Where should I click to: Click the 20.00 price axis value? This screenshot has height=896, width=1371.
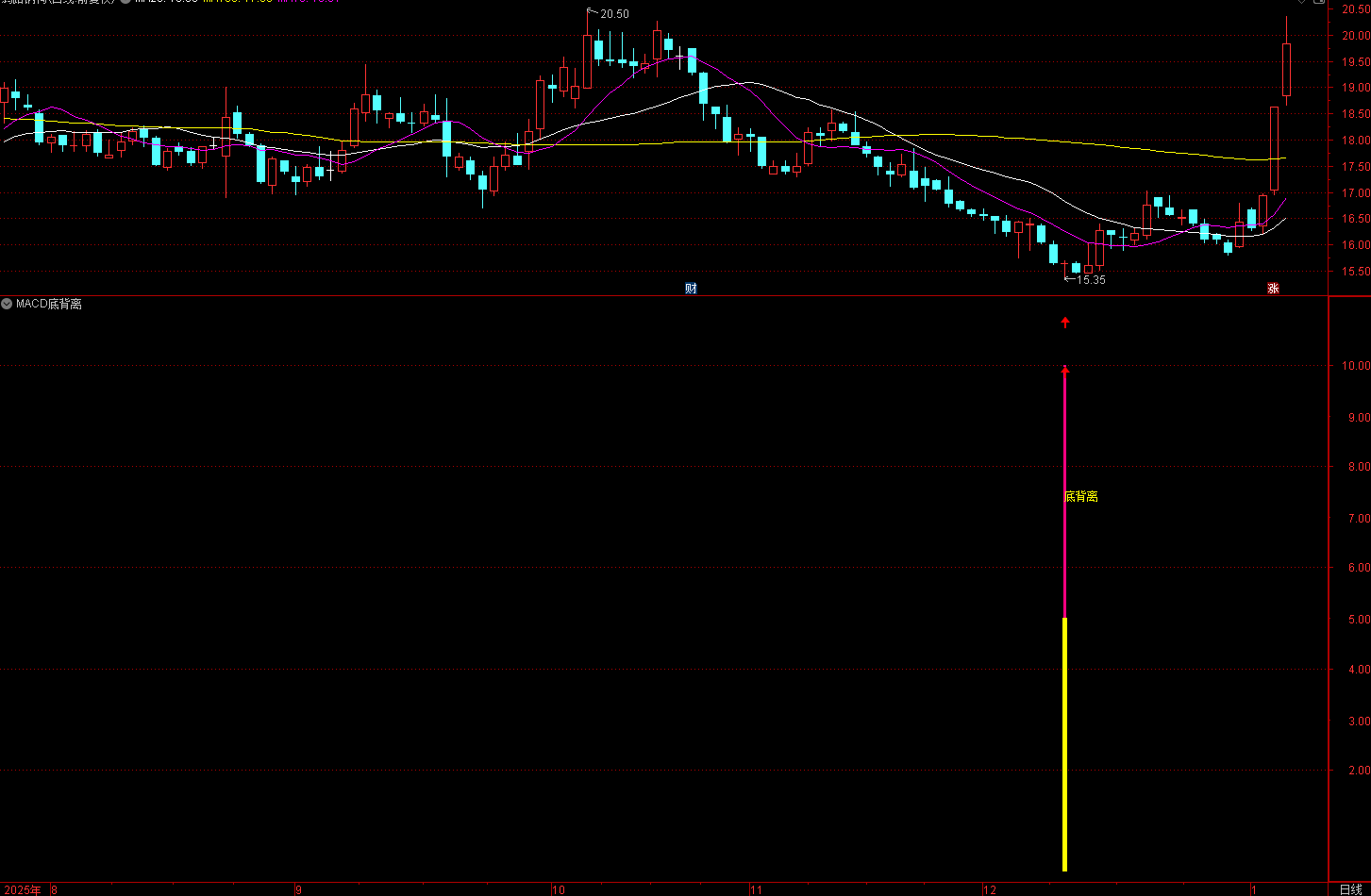(x=1358, y=36)
